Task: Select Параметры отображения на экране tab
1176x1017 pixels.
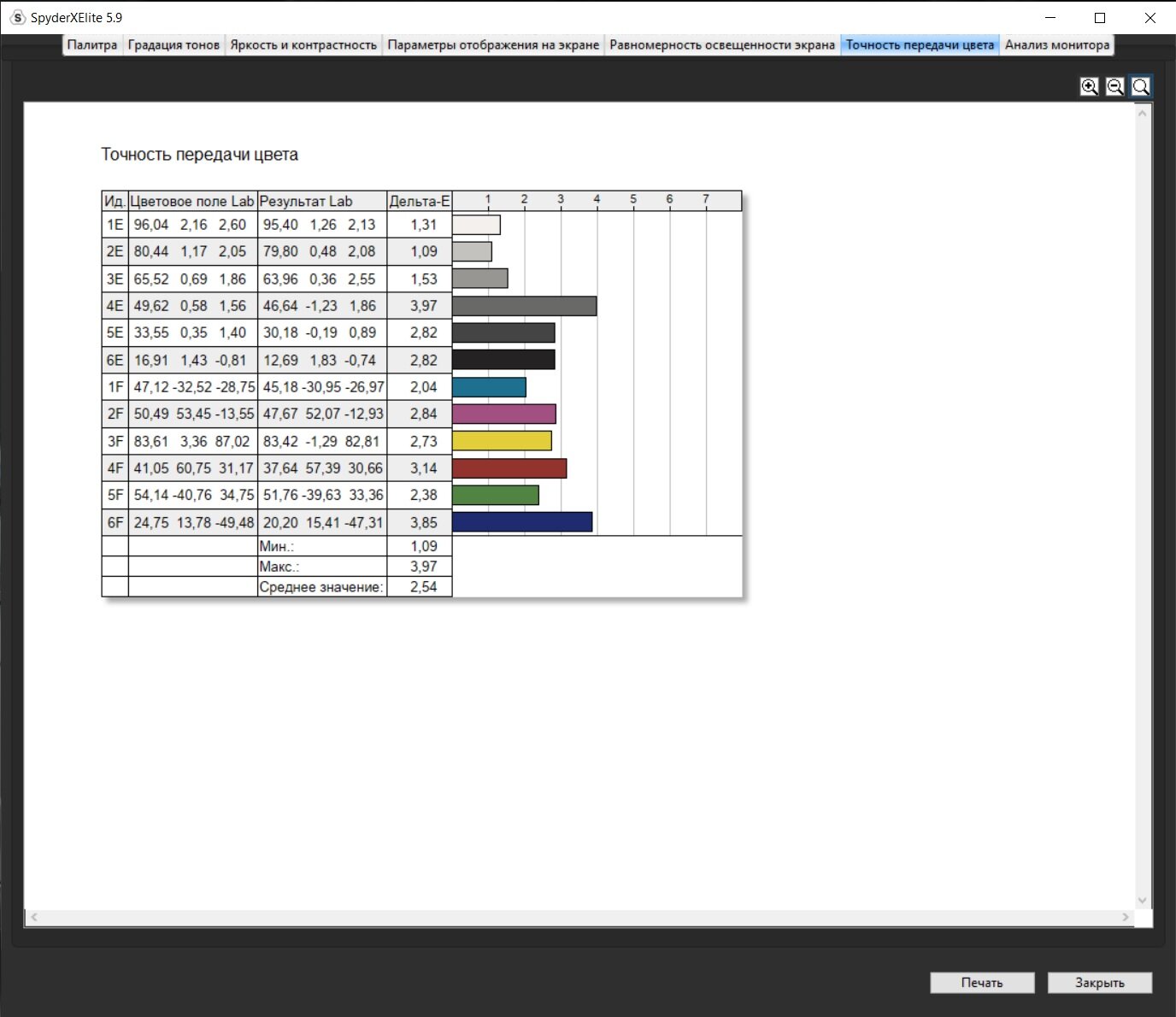Action: click(x=493, y=45)
